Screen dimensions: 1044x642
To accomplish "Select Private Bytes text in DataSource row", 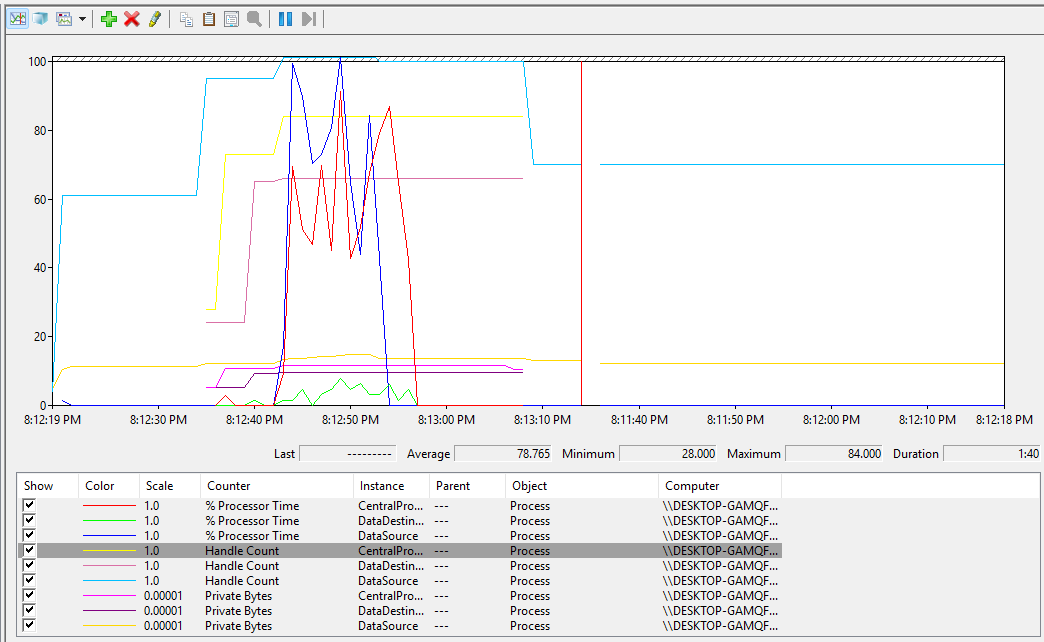I will pos(238,626).
